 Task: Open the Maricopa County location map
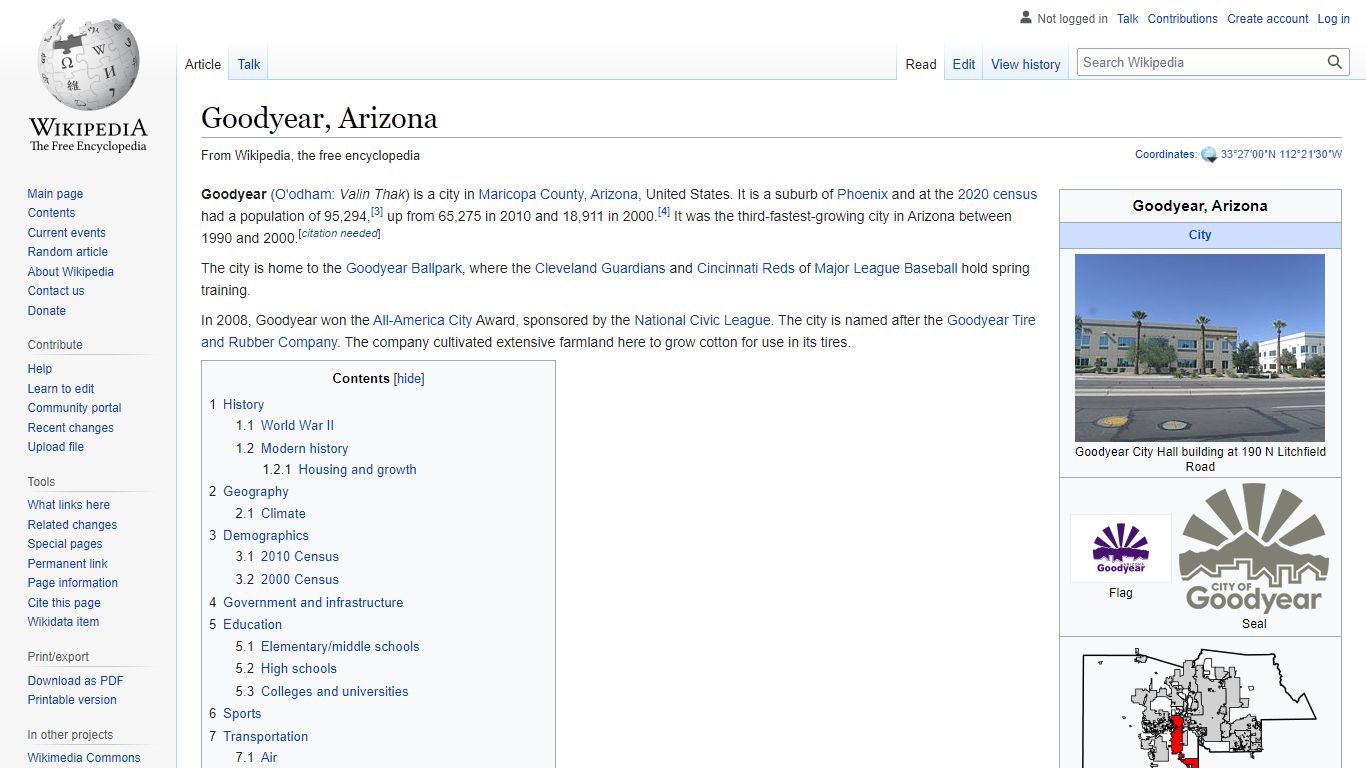pos(1199,708)
